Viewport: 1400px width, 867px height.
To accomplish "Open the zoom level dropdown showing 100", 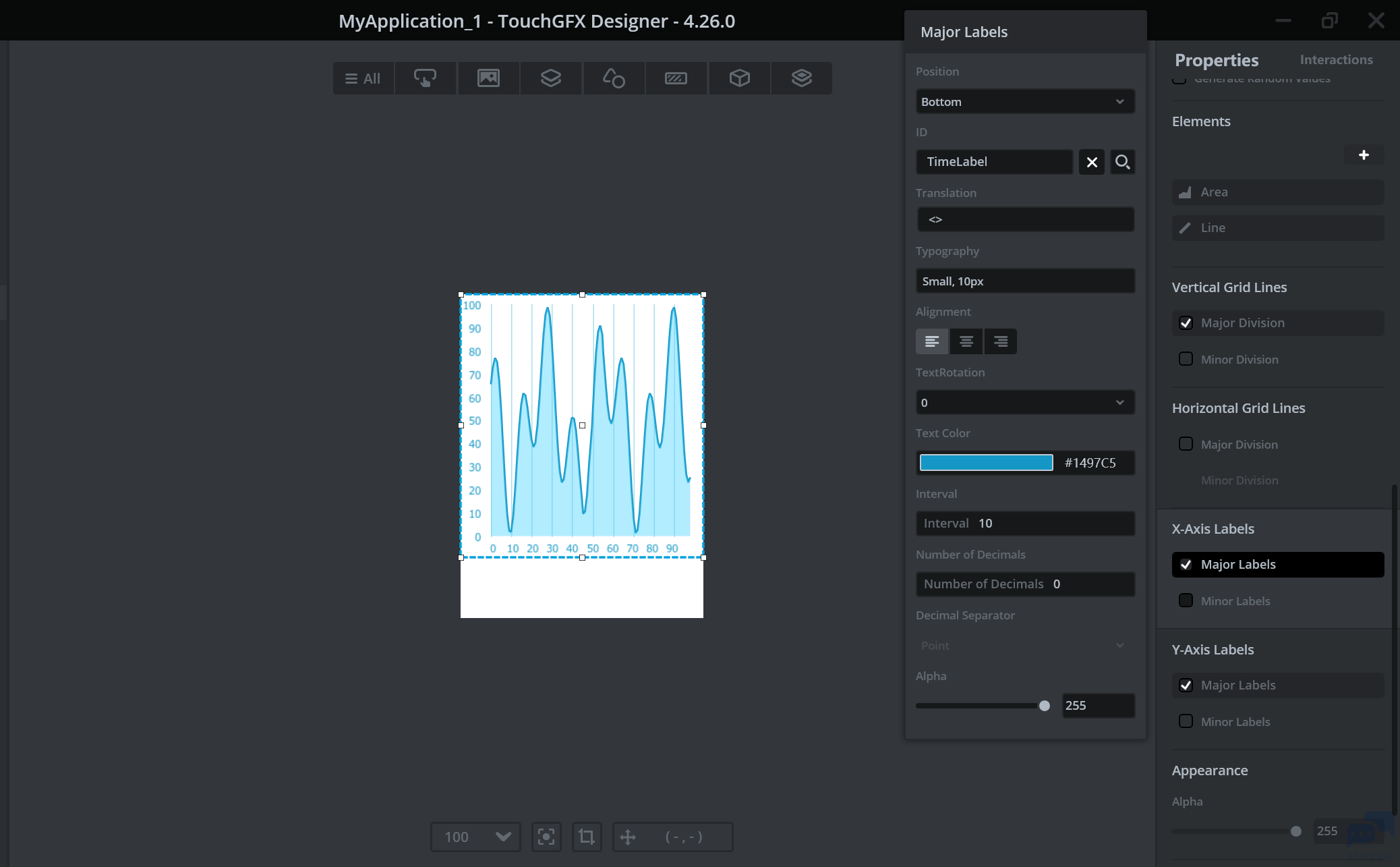I will 475,837.
